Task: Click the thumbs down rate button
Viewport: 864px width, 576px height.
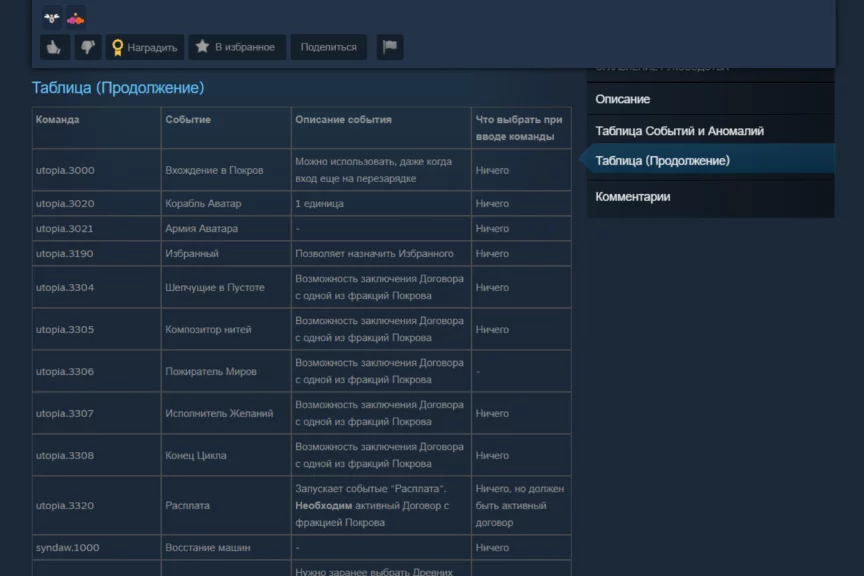Action: (86, 47)
